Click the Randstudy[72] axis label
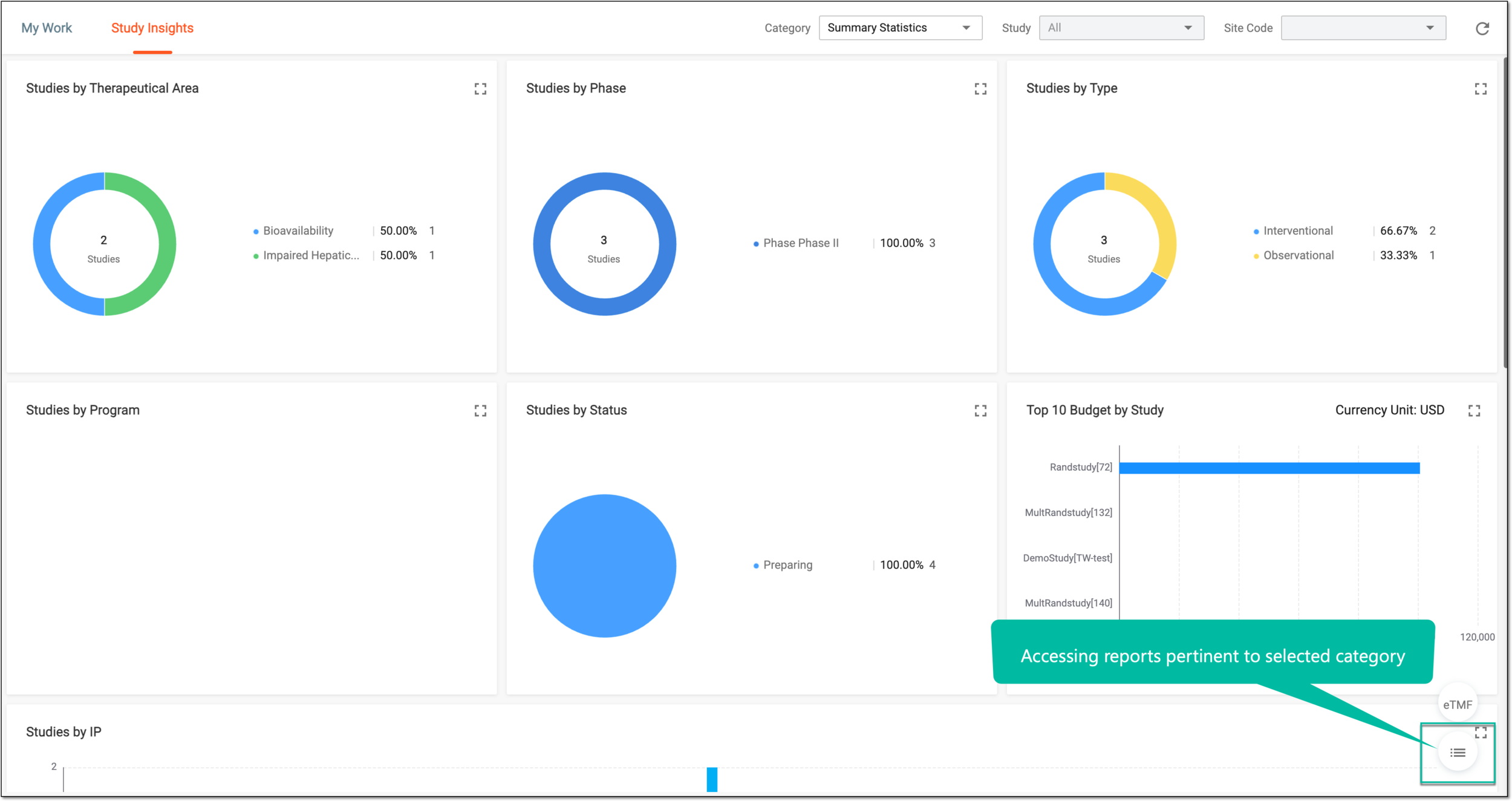The height and width of the screenshot is (801, 1512). (1081, 467)
